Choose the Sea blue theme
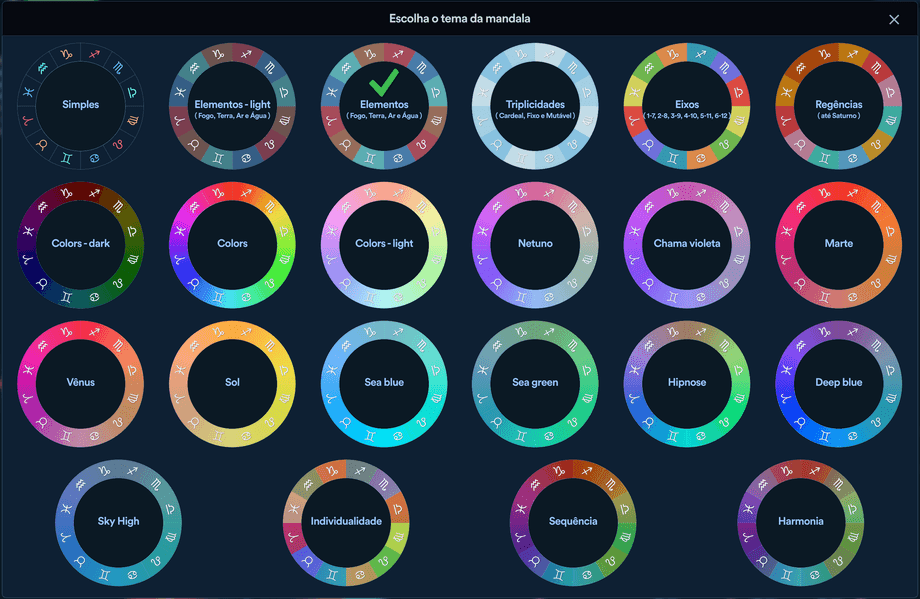The height and width of the screenshot is (599, 920). tap(384, 384)
